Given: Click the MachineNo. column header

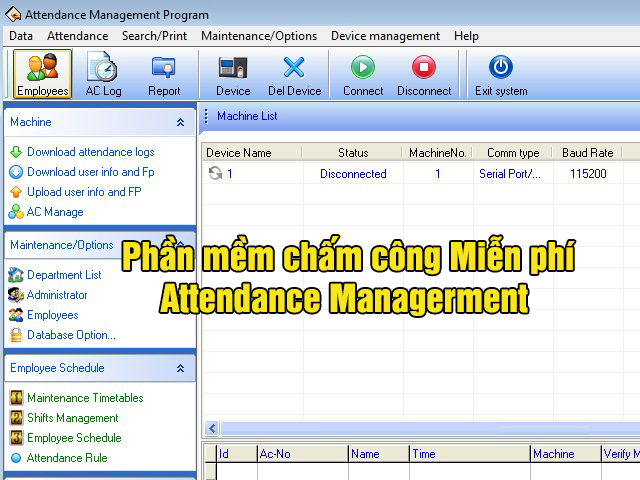Looking at the screenshot, I should pyautogui.click(x=438, y=153).
